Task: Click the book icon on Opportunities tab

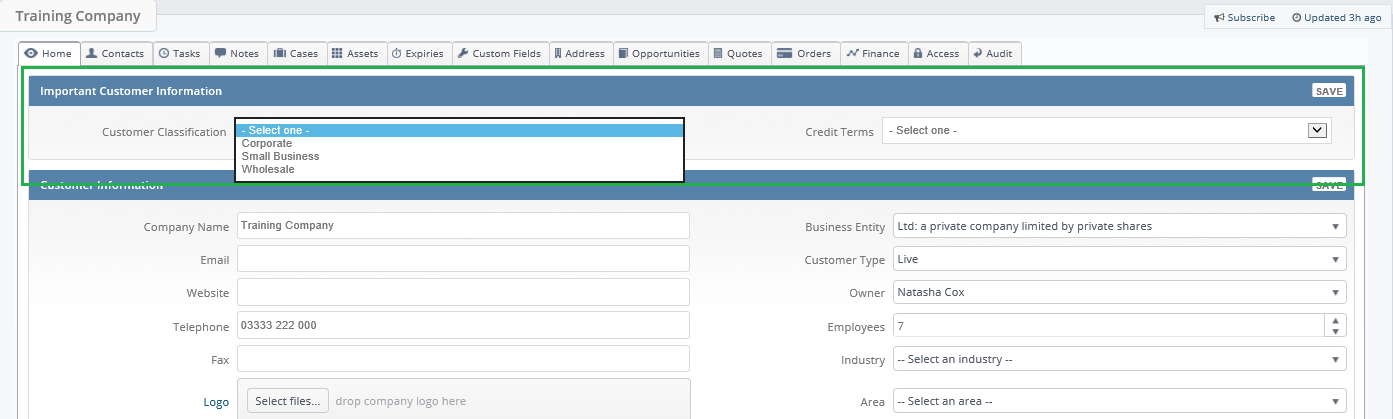Action: pyautogui.click(x=622, y=53)
